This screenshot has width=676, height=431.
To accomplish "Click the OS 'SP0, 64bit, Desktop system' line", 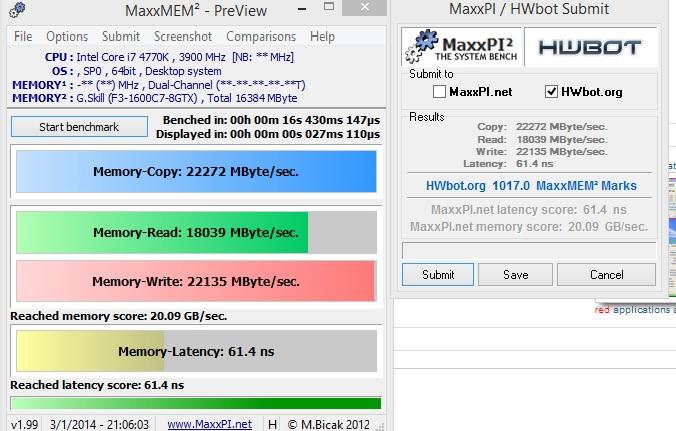I will (137, 71).
